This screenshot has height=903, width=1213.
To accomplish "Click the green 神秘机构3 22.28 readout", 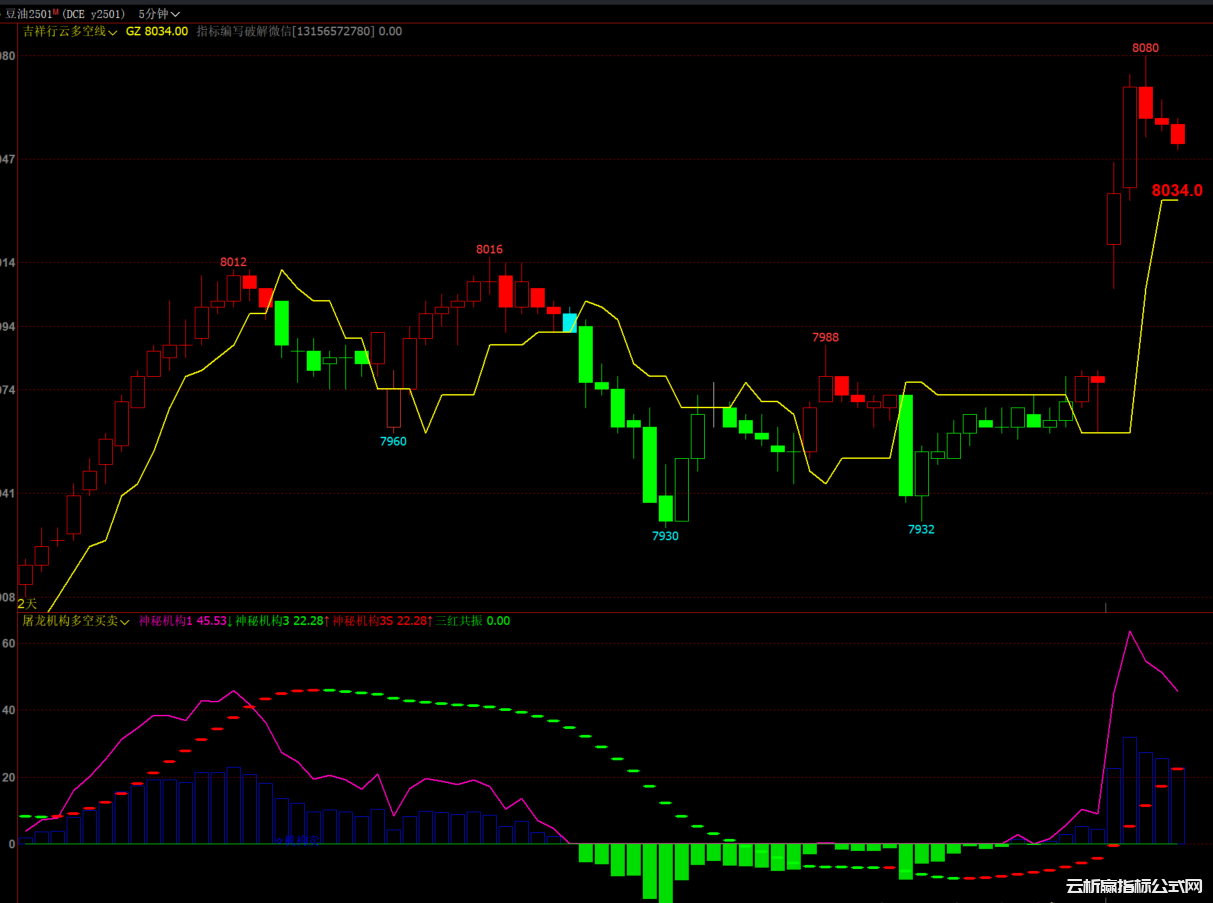I will tap(283, 621).
